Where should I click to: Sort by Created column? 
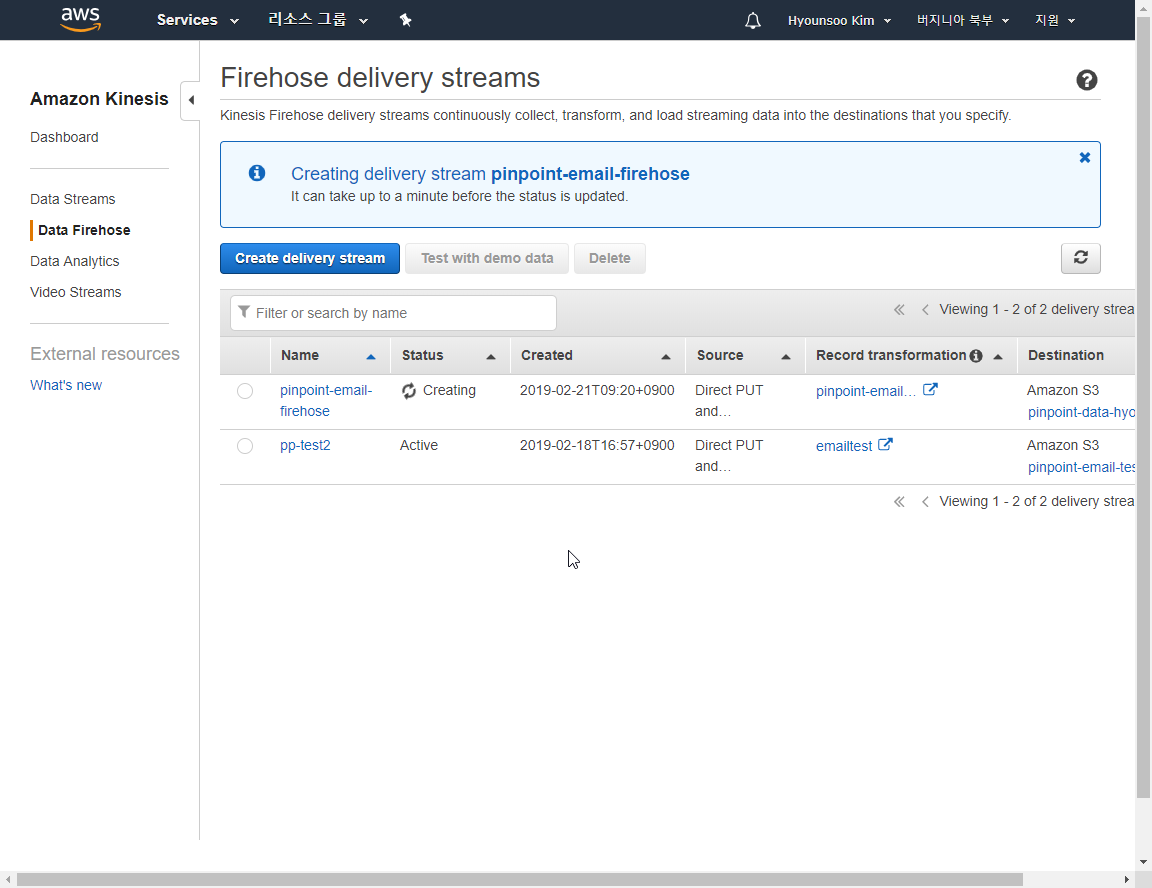click(x=597, y=355)
